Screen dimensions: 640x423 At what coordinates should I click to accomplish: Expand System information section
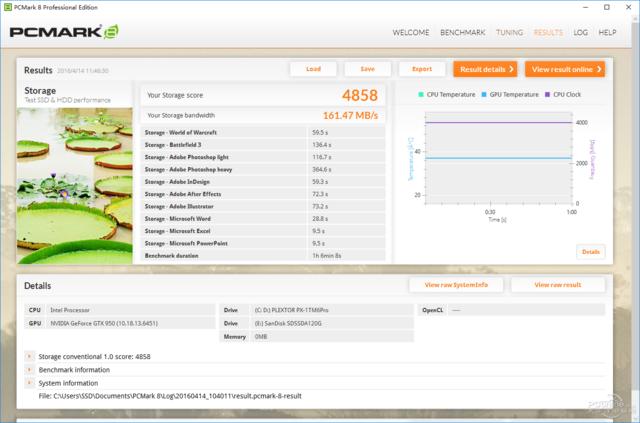pyautogui.click(x=29, y=383)
